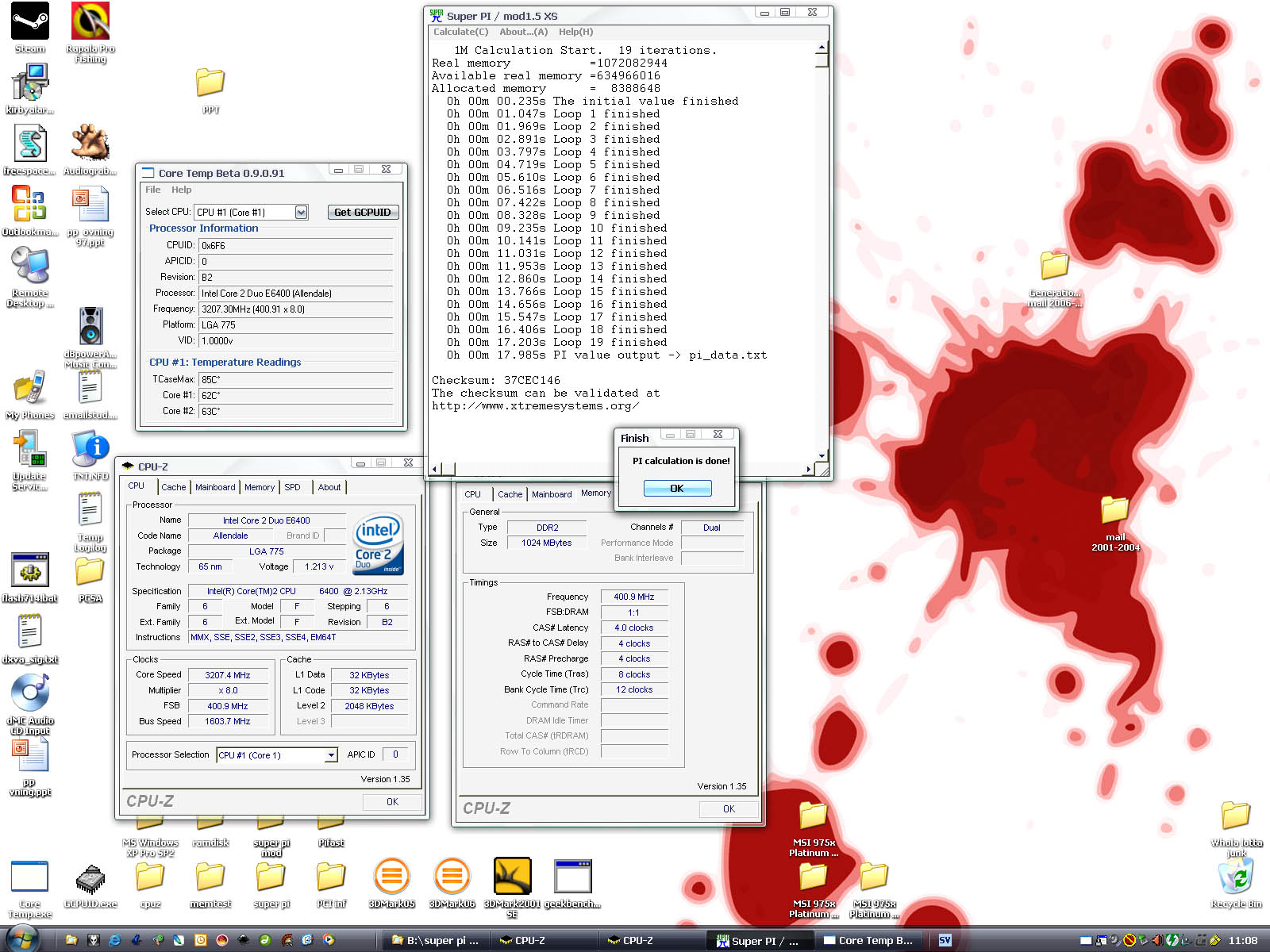The height and width of the screenshot is (952, 1270).
Task: Click the SV language bar indicator
Action: 945,940
